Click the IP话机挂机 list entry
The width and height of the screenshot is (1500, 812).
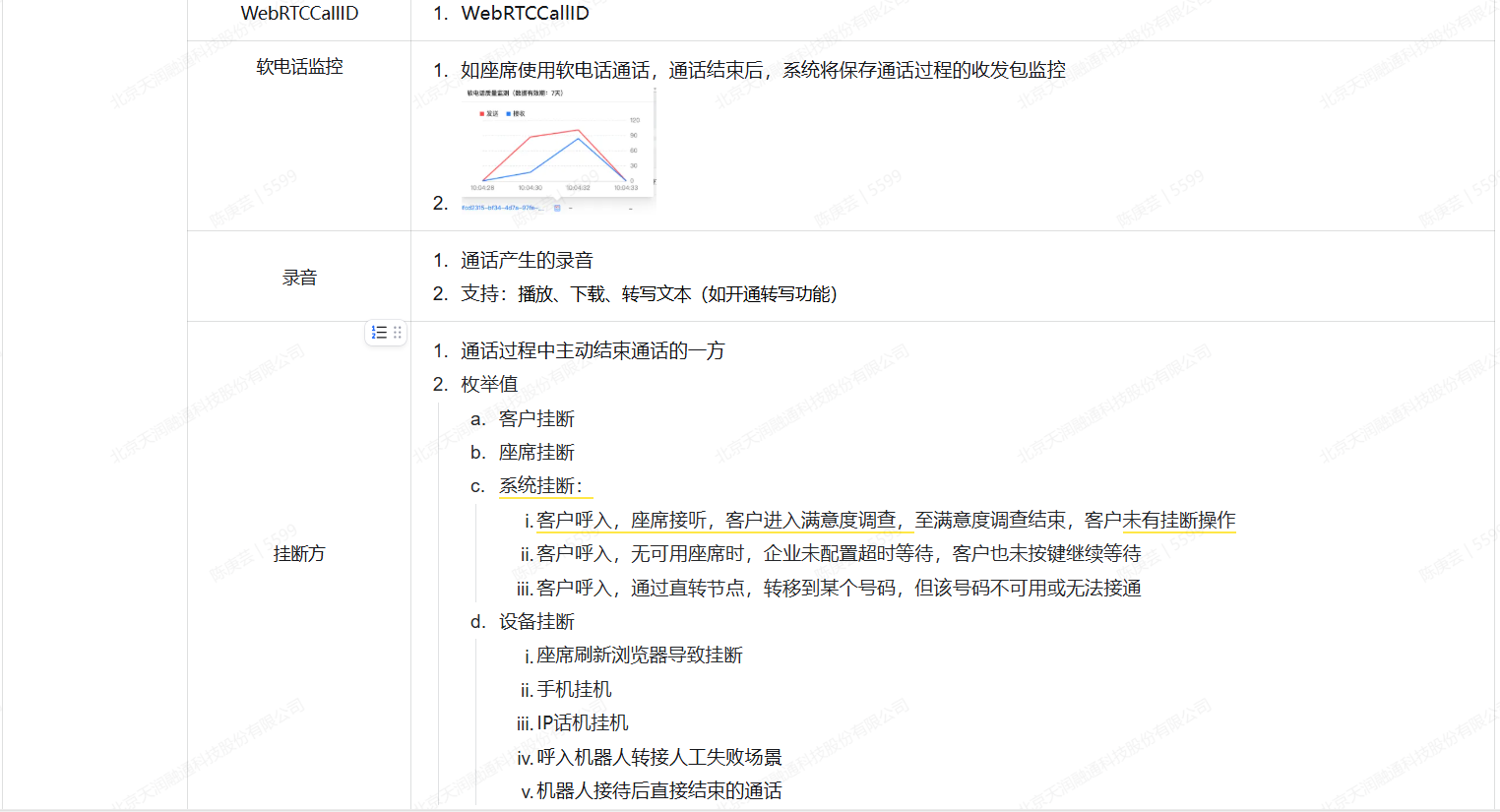[x=582, y=723]
